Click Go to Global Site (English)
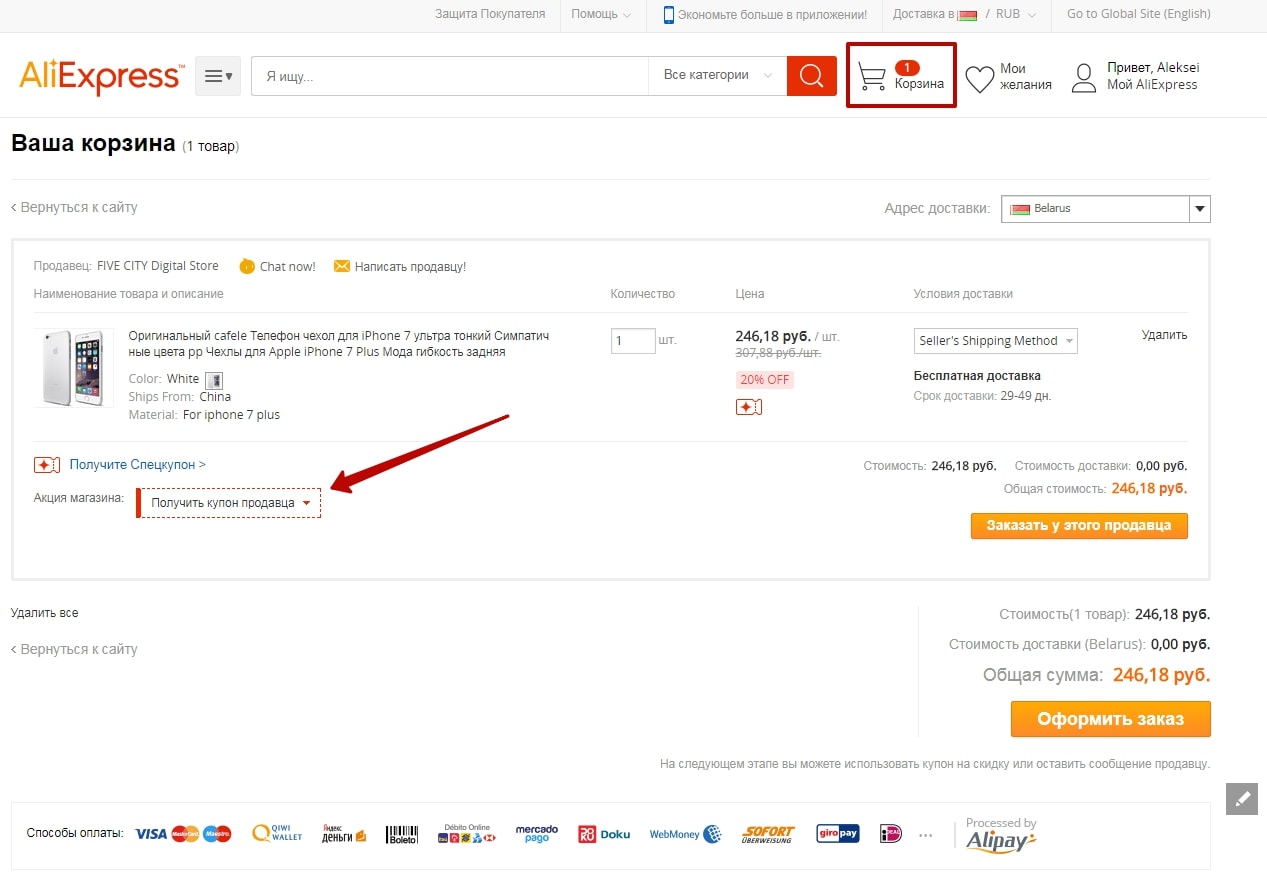This screenshot has height=880, width=1267. pyautogui.click(x=1139, y=14)
